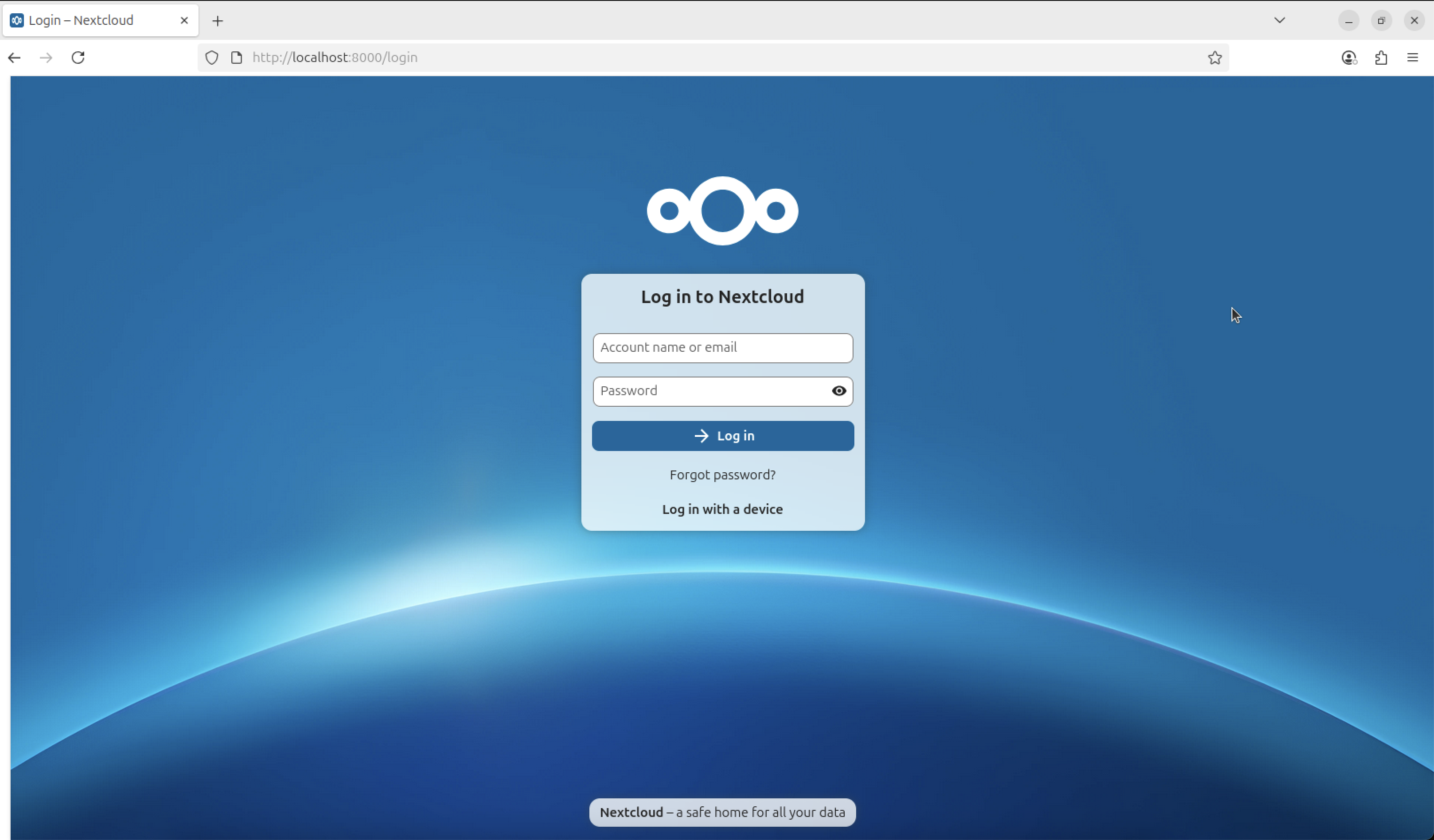The width and height of the screenshot is (1434, 840).
Task: Toggle password visibility eye icon
Action: [839, 391]
